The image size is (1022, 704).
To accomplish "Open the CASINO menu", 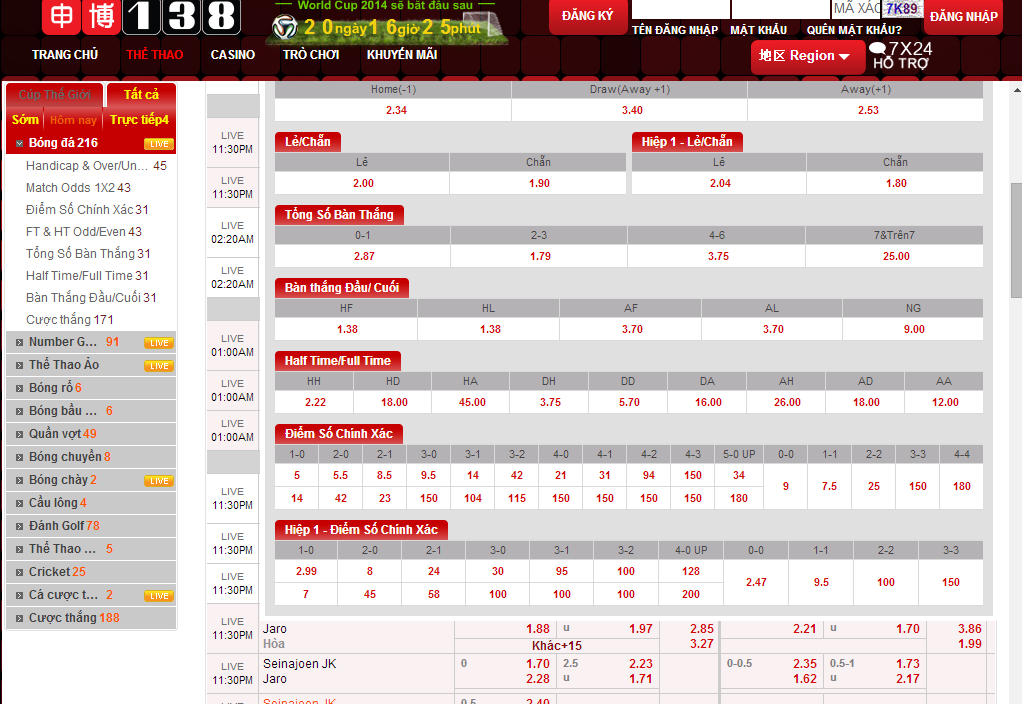I will (232, 55).
